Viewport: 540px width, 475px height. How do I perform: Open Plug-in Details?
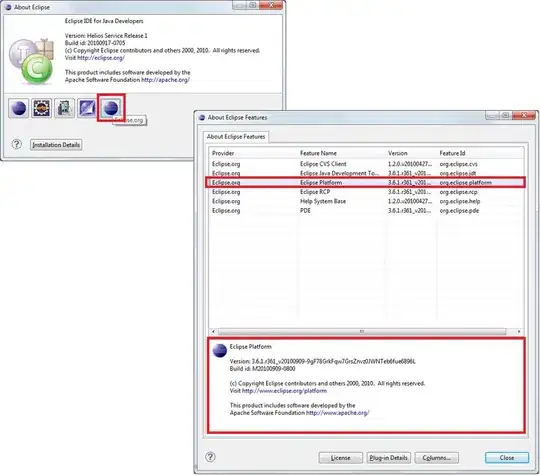point(388,458)
